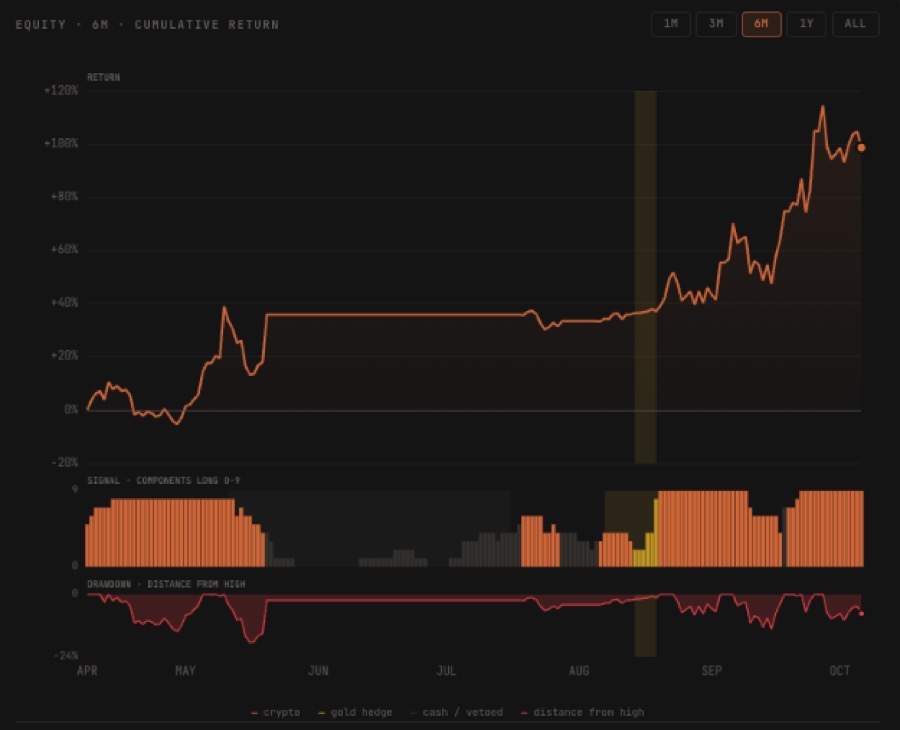Click the +20% axis label
The height and width of the screenshot is (730, 900).
(64, 355)
